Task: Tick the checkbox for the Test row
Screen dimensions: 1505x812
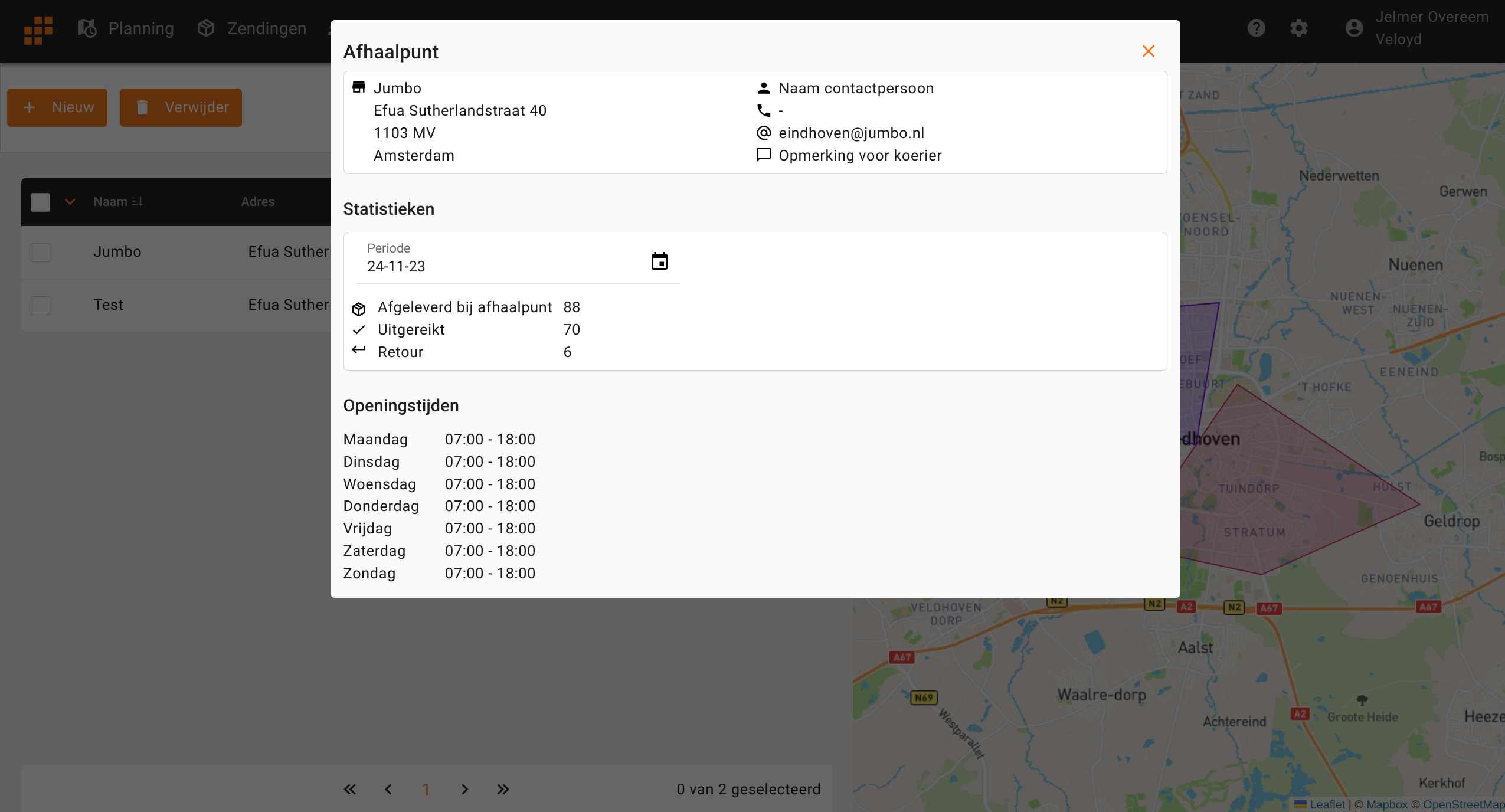Action: coord(40,305)
